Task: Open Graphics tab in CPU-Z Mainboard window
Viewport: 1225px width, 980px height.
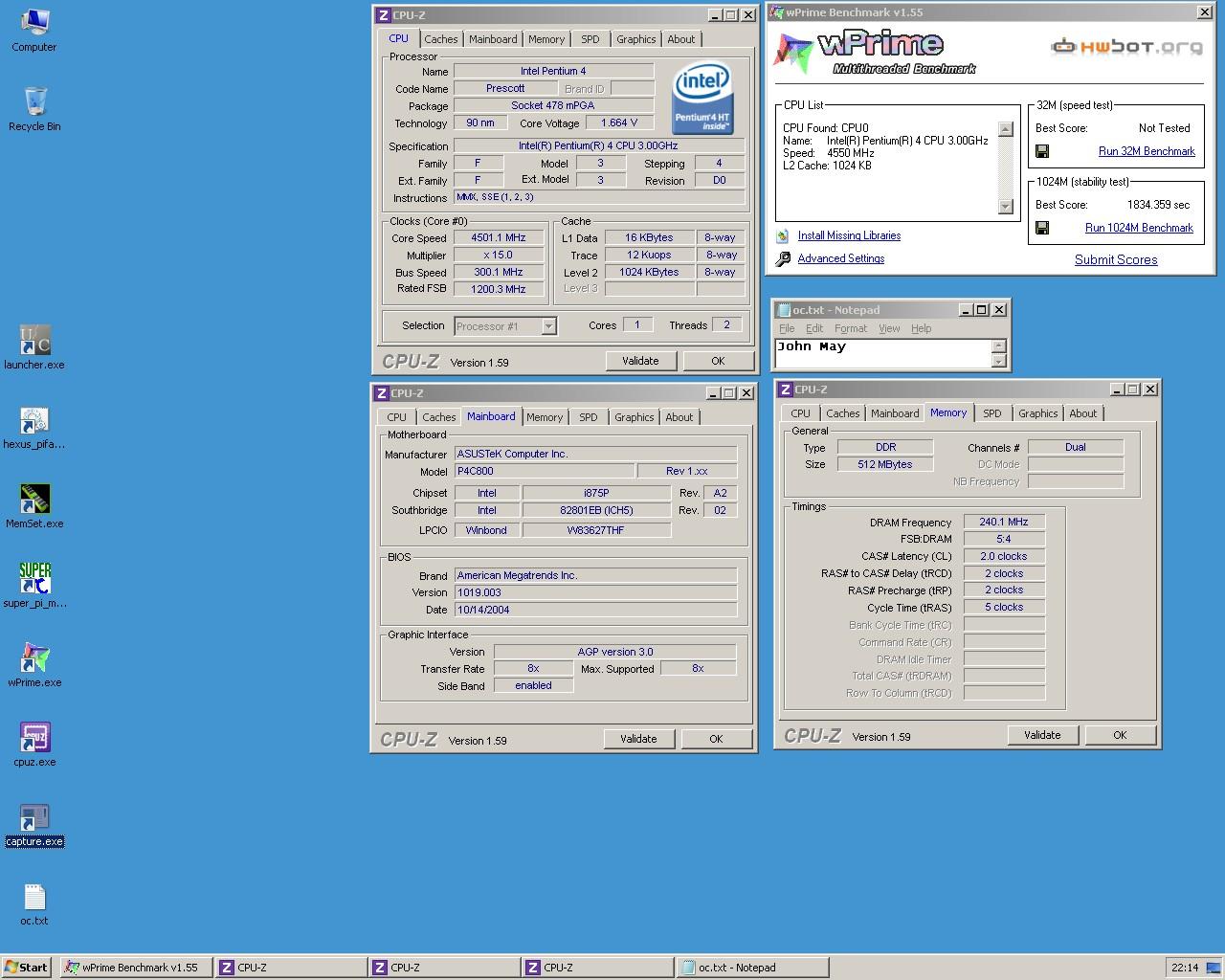Action: tap(635, 417)
